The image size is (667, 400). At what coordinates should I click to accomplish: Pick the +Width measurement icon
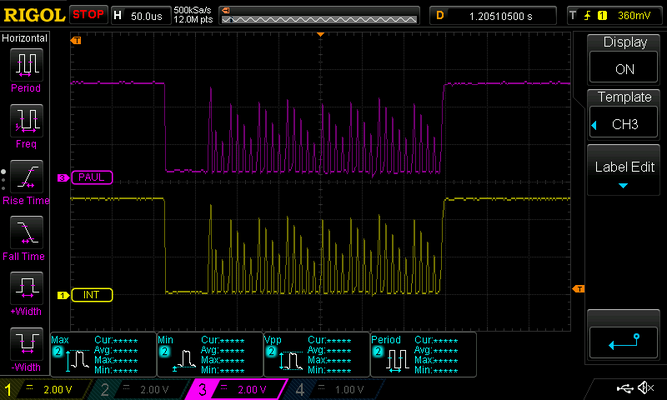pos(27,290)
